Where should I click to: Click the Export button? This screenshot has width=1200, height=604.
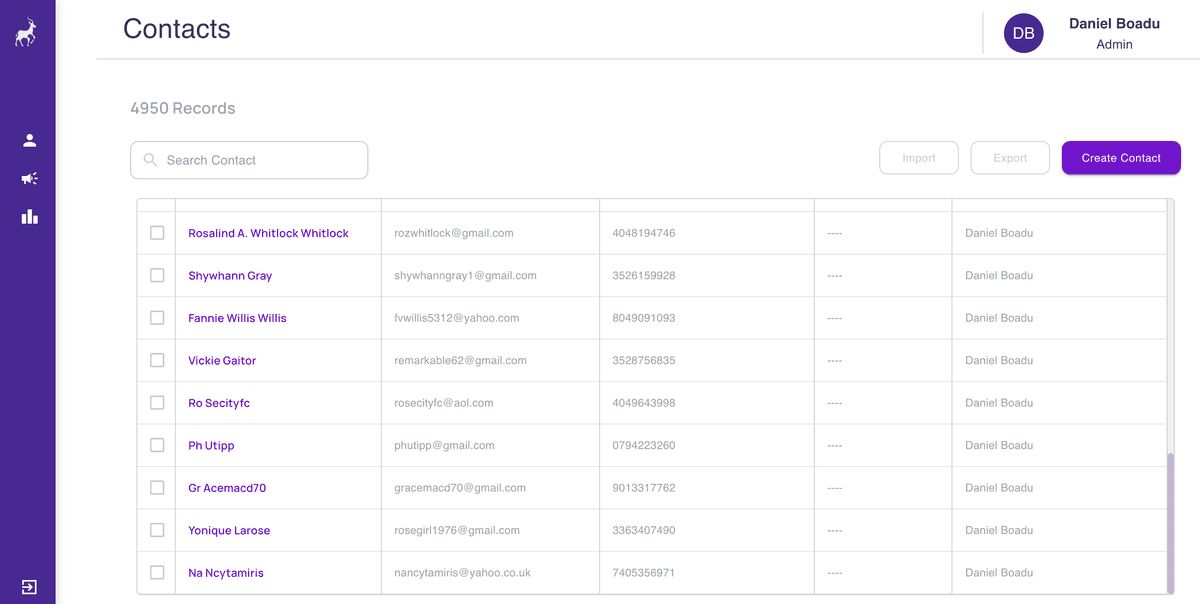(1009, 157)
